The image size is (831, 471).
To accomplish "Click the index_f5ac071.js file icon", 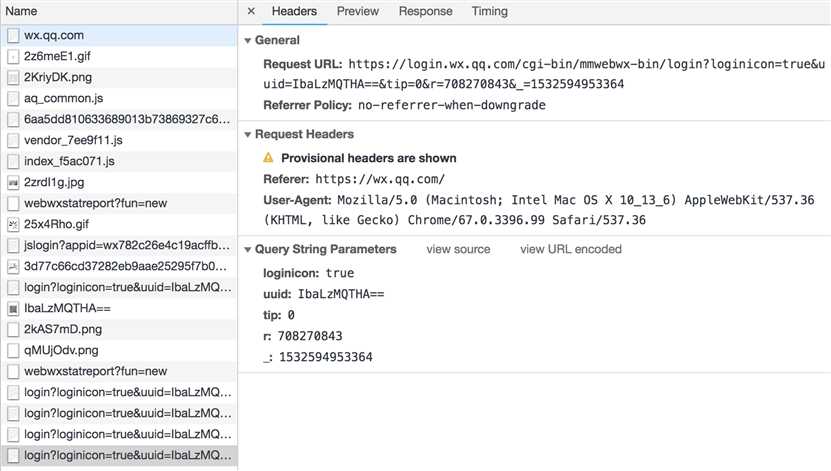I will pyautogui.click(x=13, y=162).
